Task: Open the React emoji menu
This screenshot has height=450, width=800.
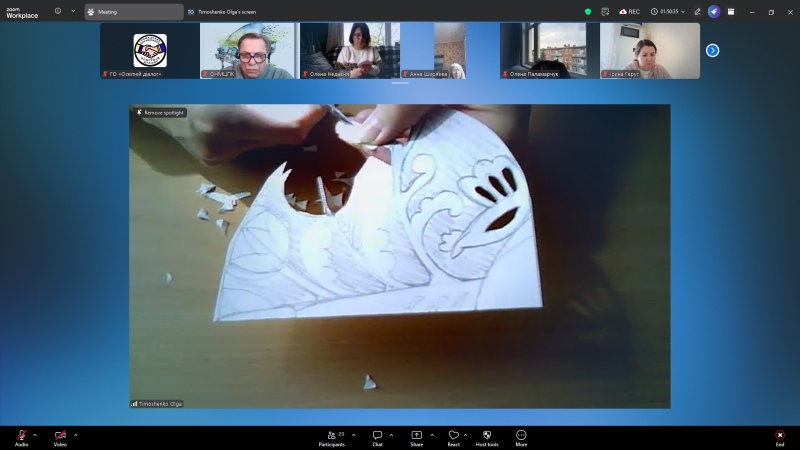Action: pos(453,436)
